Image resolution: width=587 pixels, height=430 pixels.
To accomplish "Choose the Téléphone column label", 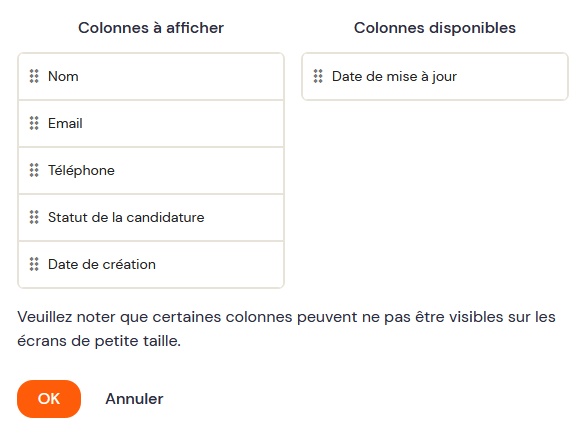I will 81,170.
